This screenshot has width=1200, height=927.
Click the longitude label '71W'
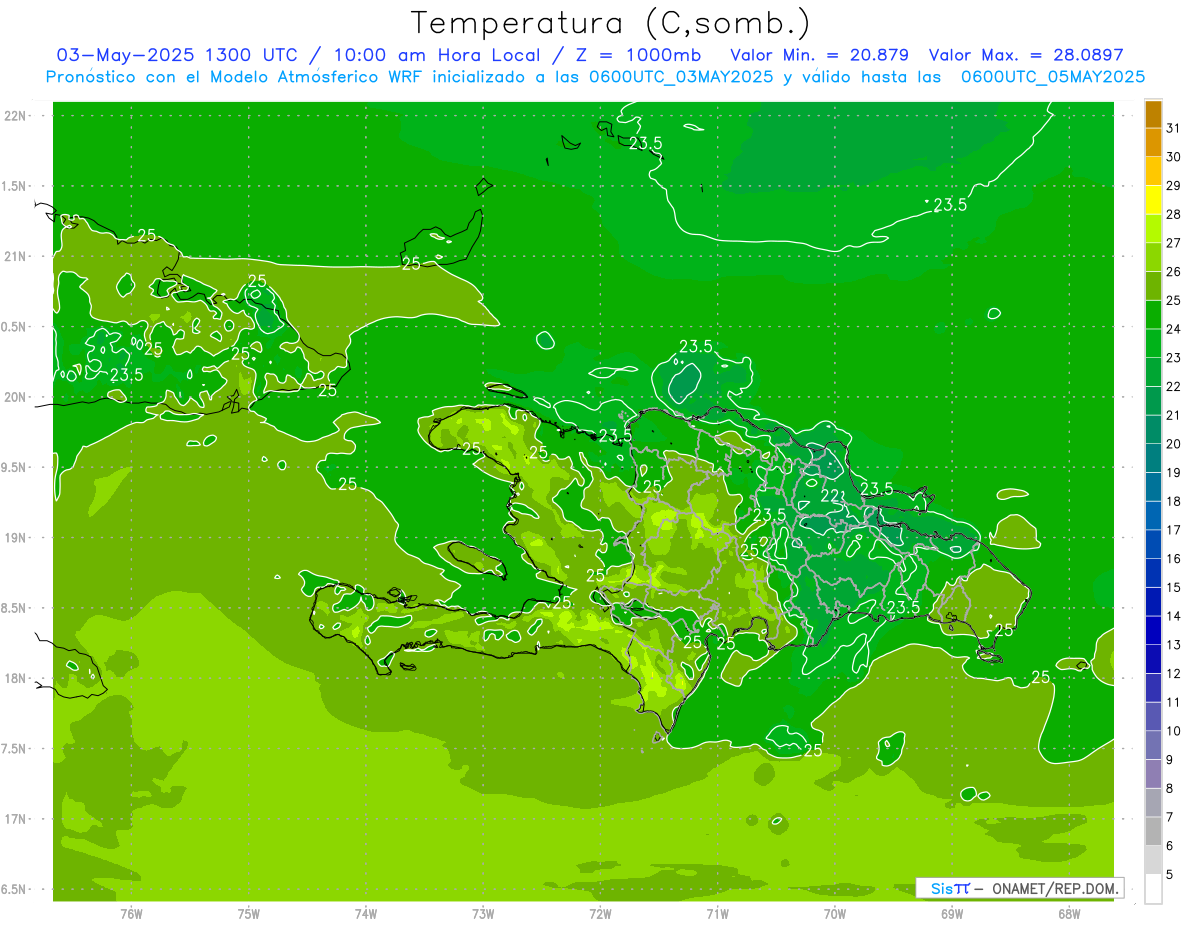point(717,914)
